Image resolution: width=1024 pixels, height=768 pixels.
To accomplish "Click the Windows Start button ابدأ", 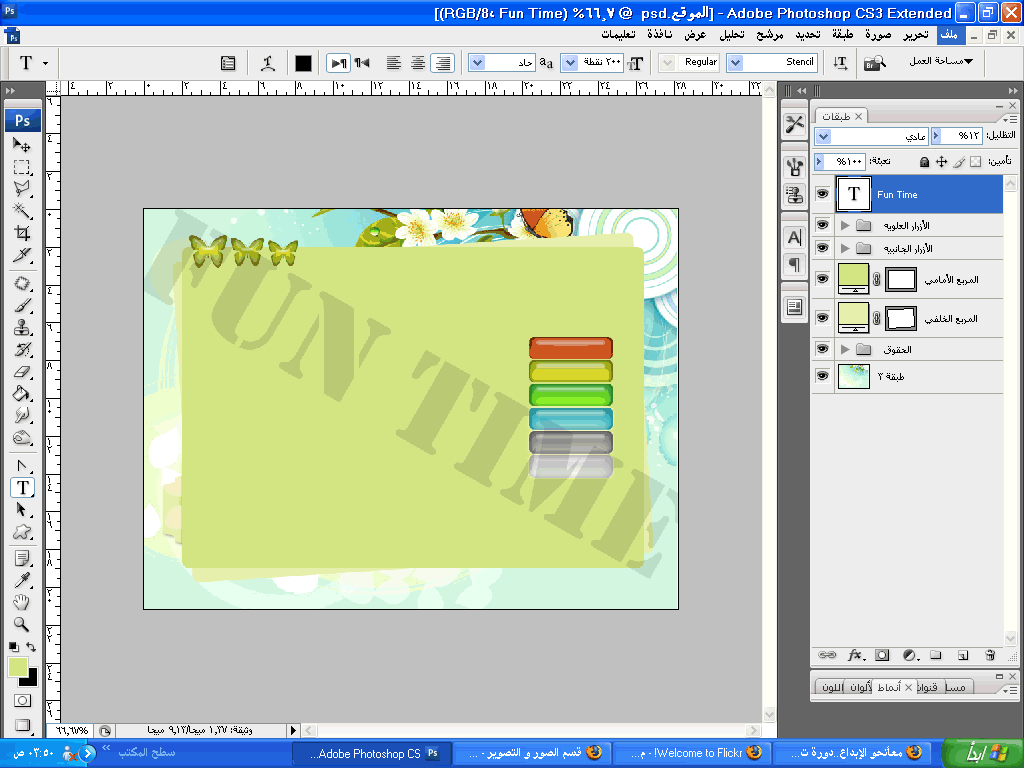I will pos(976,752).
